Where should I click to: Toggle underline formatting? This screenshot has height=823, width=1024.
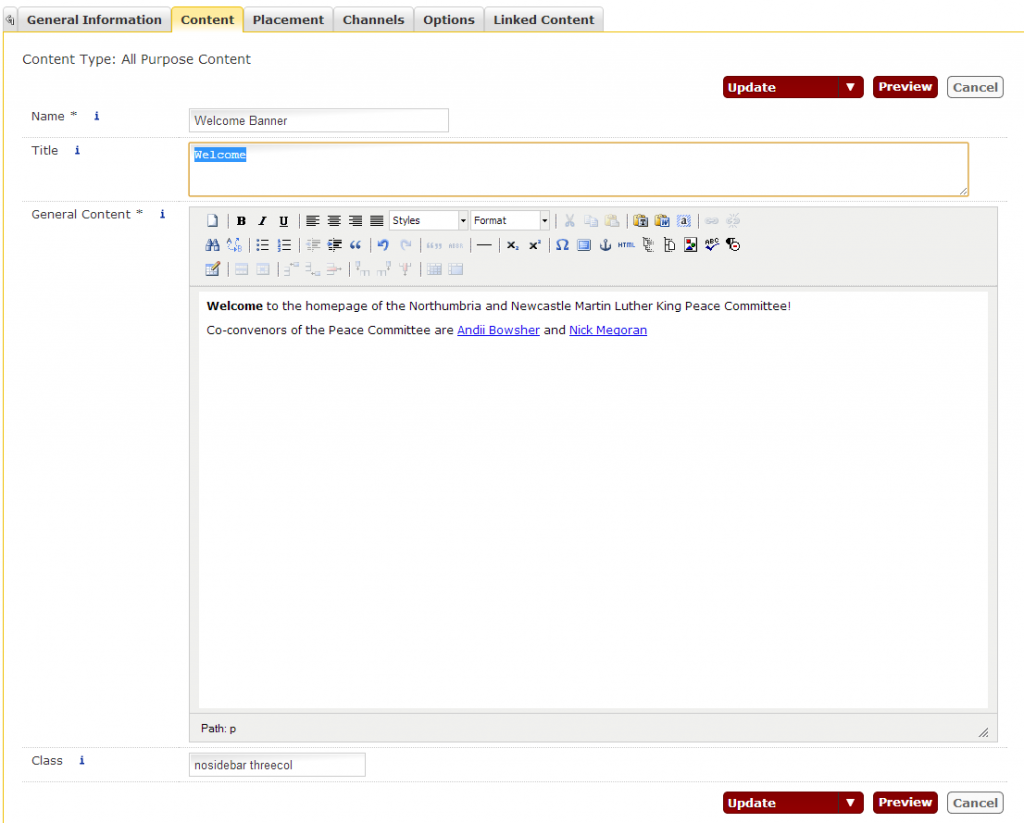coord(284,221)
